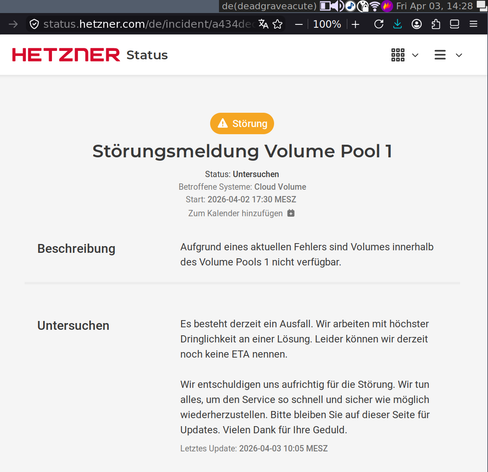Bookmark this page with star icon
This screenshot has height=472, width=488.
pos(278,24)
